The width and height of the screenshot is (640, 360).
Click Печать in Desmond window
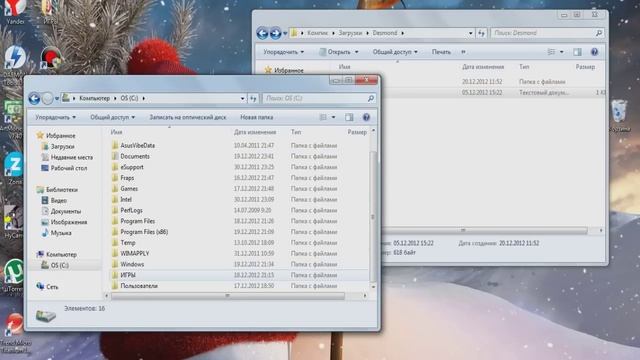(441, 52)
